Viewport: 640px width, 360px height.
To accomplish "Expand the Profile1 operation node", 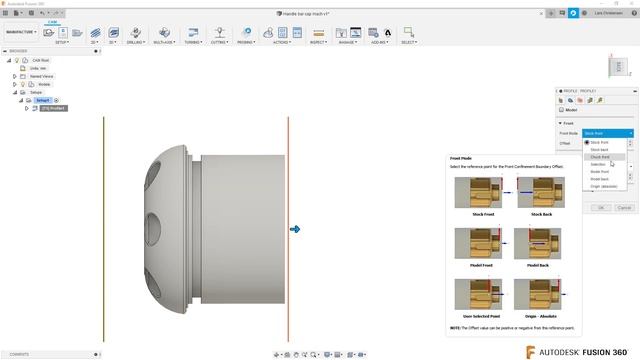I will (27, 109).
